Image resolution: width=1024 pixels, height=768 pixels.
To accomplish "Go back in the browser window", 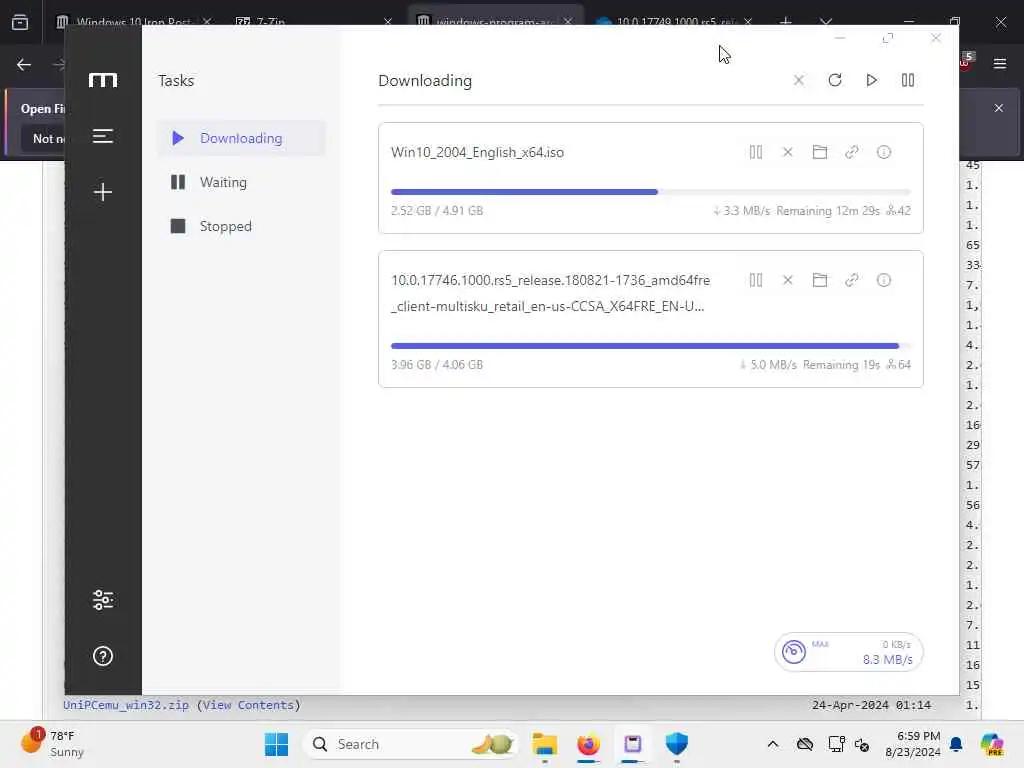I will [x=24, y=64].
